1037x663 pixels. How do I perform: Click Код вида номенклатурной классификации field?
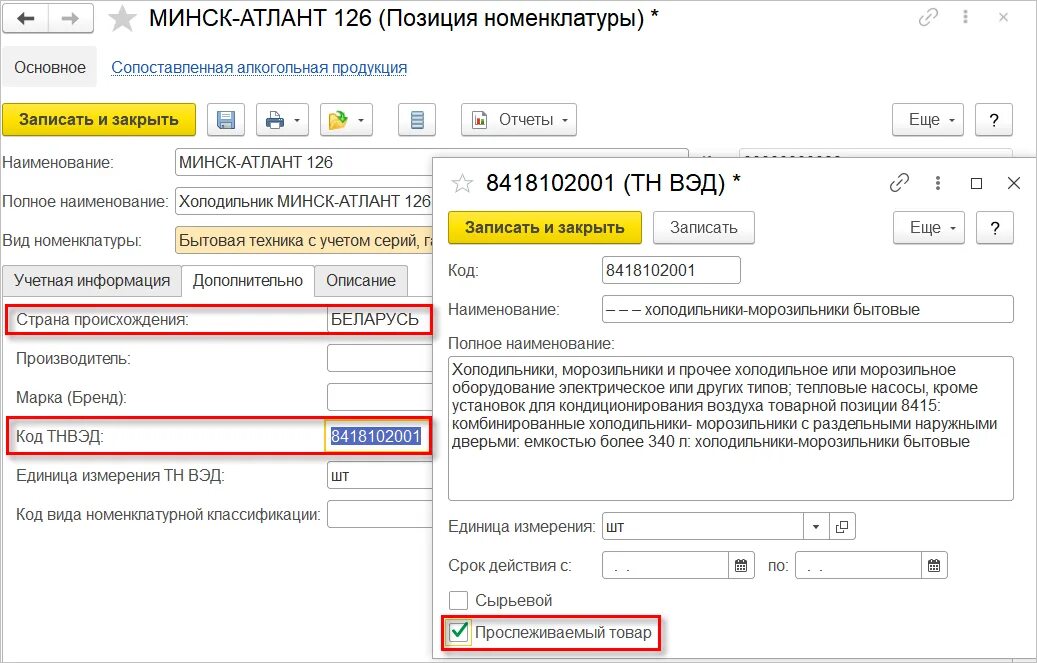point(380,514)
